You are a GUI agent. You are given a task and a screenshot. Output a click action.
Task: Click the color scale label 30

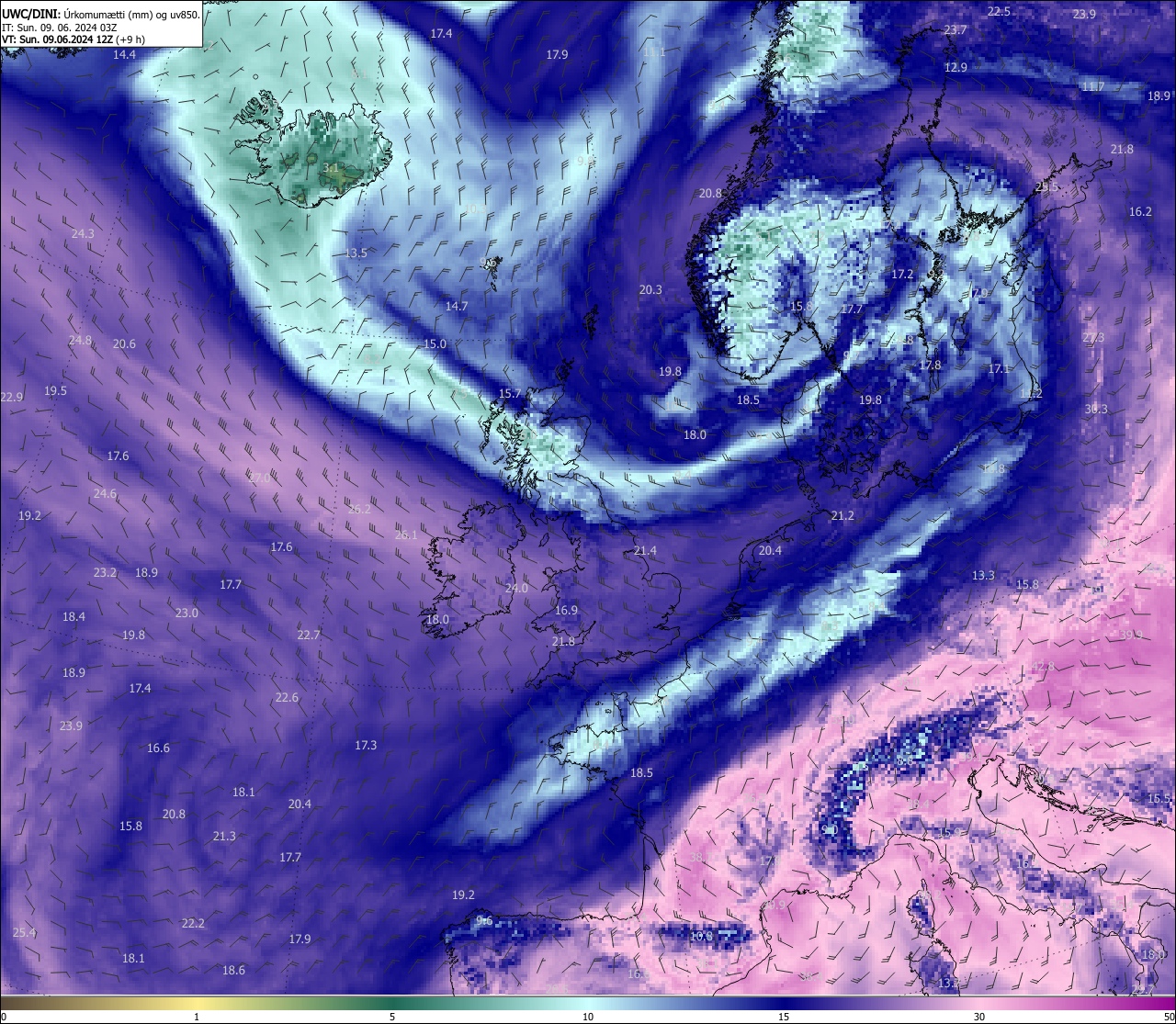click(979, 1017)
